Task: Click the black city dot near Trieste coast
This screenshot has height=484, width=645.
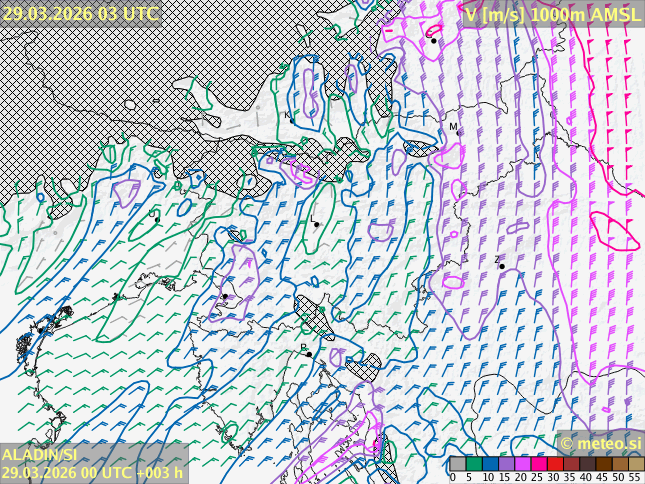Action: pos(225,297)
